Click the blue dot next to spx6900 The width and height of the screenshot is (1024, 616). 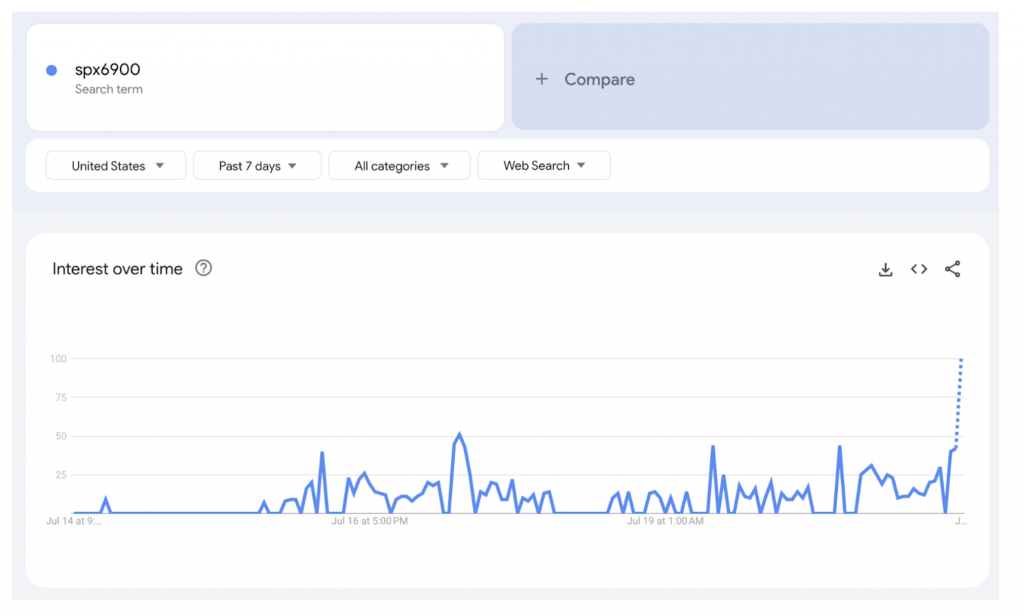52,70
